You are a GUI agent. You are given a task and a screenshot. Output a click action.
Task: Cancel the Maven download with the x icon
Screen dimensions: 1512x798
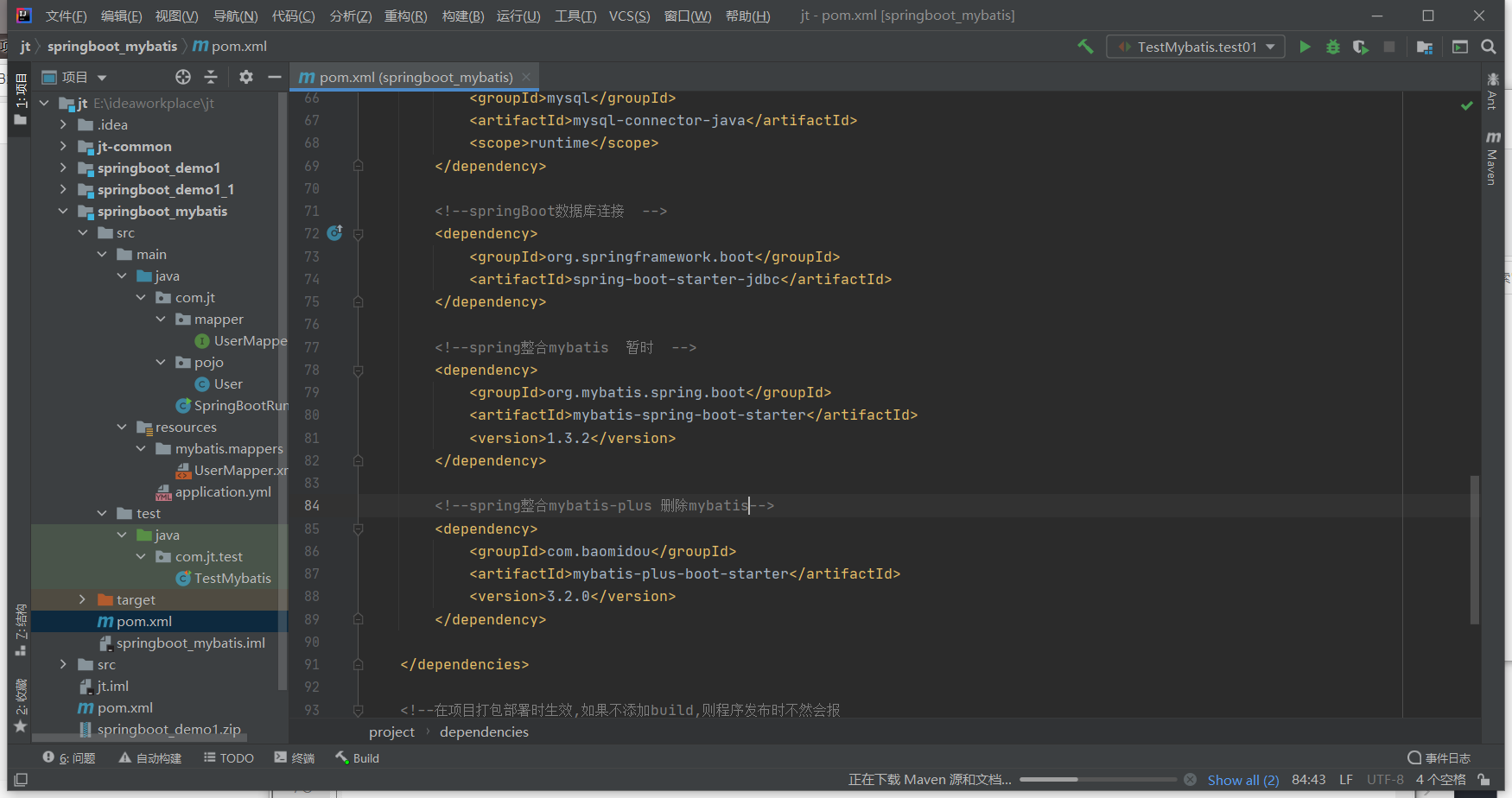(1190, 779)
